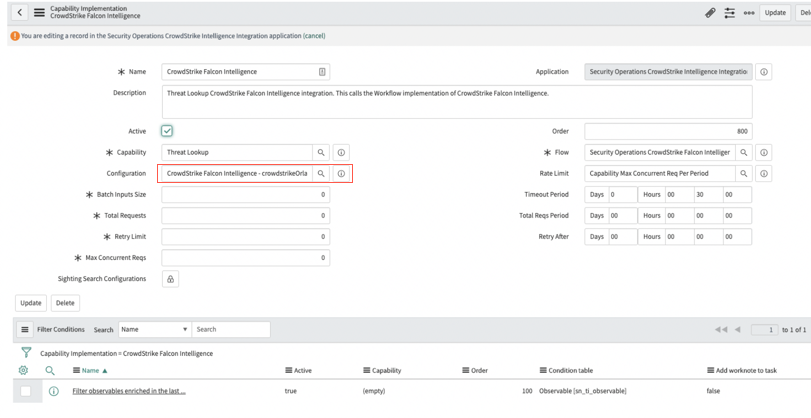This screenshot has width=811, height=418.
Task: Go to previous page arrow
Action: click(x=737, y=330)
